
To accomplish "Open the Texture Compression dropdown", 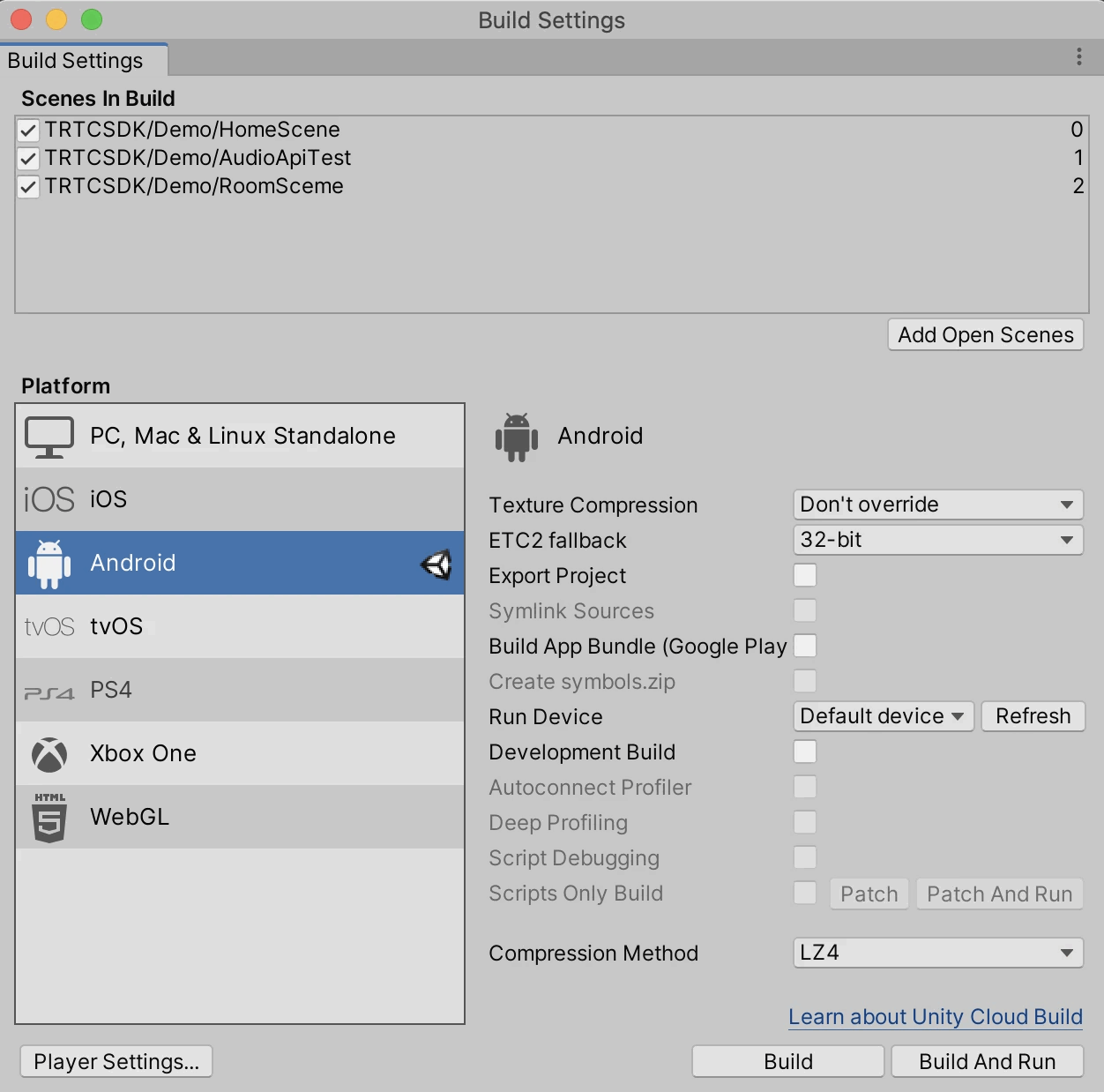I will [x=938, y=505].
